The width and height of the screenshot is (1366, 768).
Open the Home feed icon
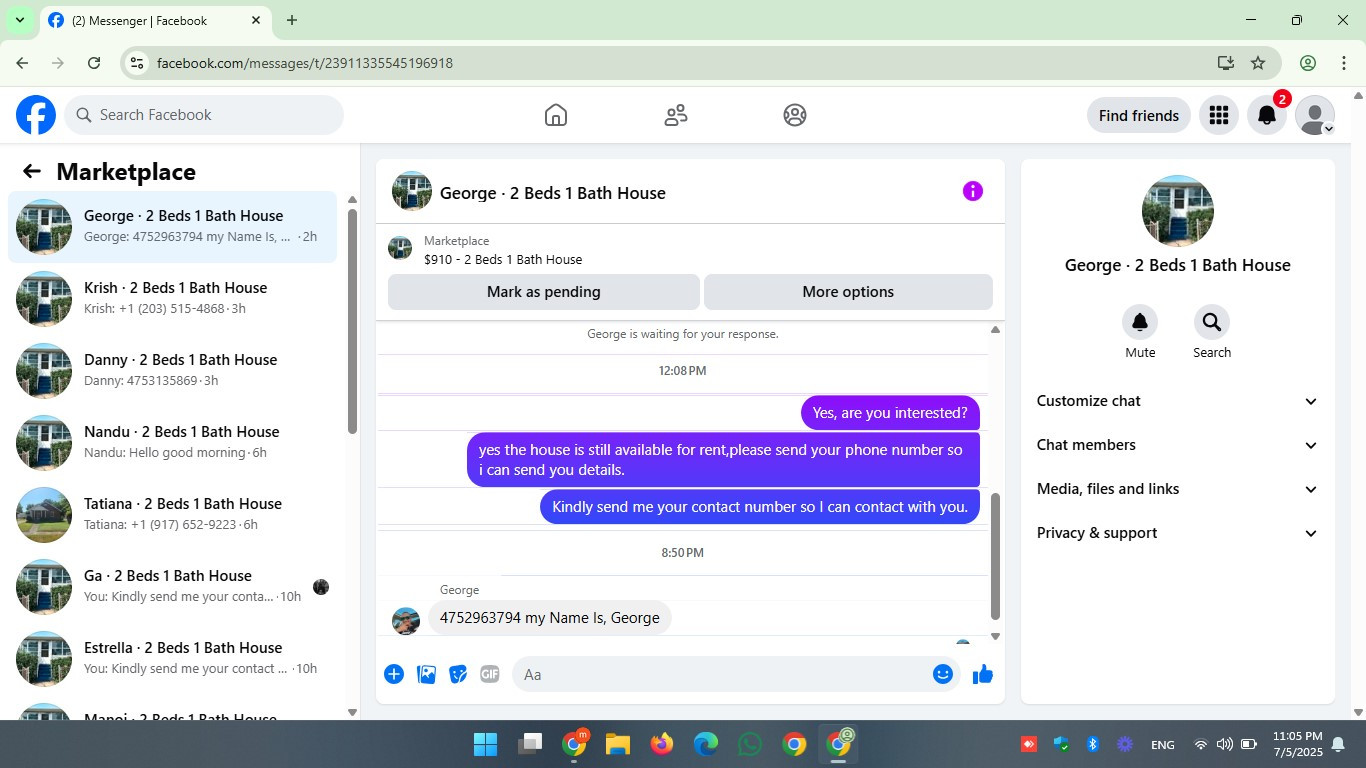(556, 115)
